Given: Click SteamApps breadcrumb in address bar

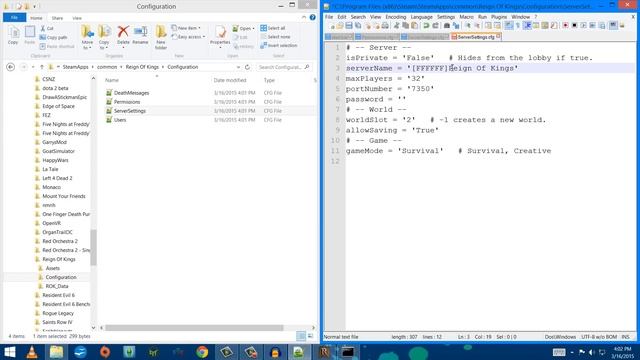Looking at the screenshot, I should tap(76, 67).
